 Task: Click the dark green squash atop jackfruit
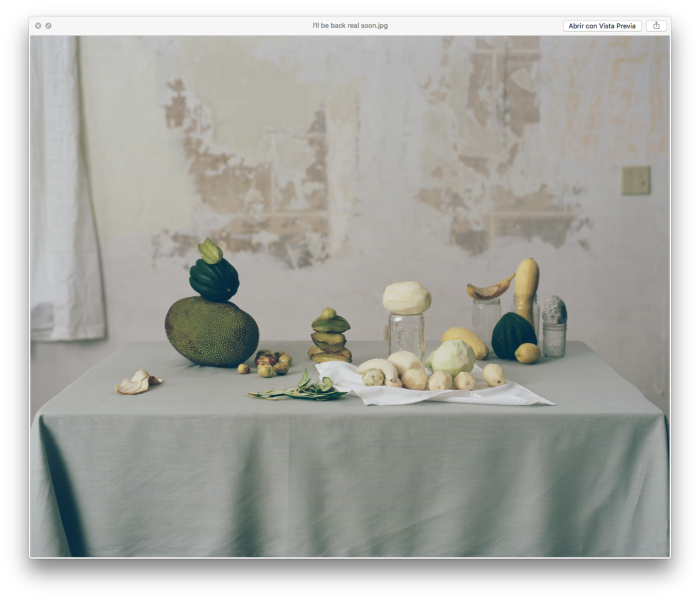tap(214, 275)
